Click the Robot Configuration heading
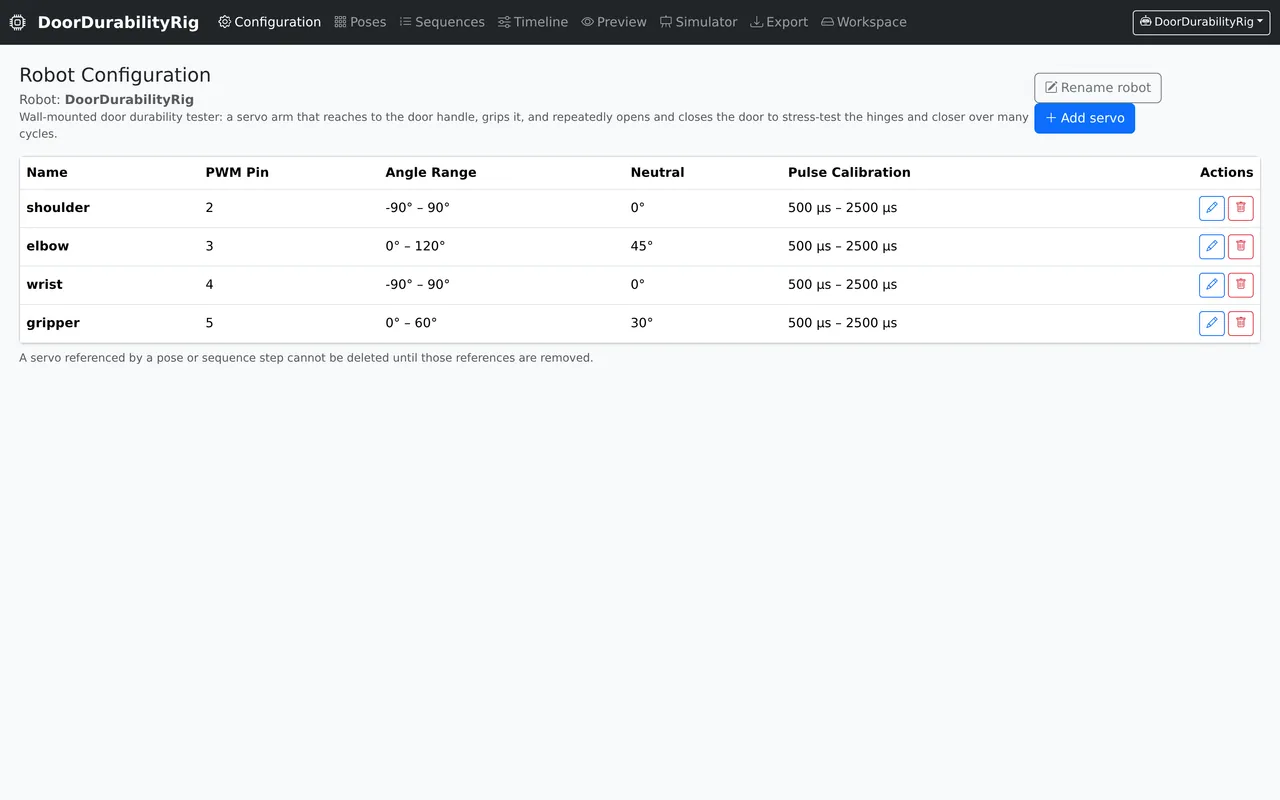Viewport: 1280px width, 800px height. pos(115,75)
